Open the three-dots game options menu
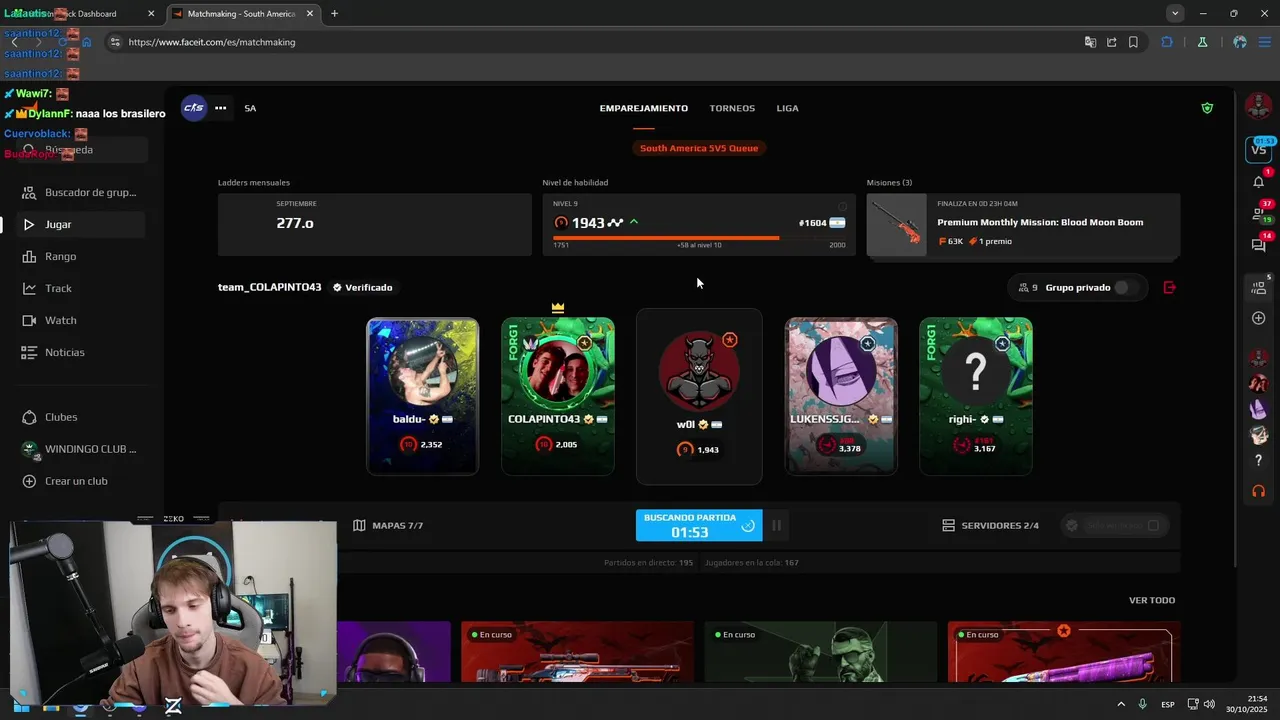This screenshot has width=1280, height=720. tap(220, 108)
